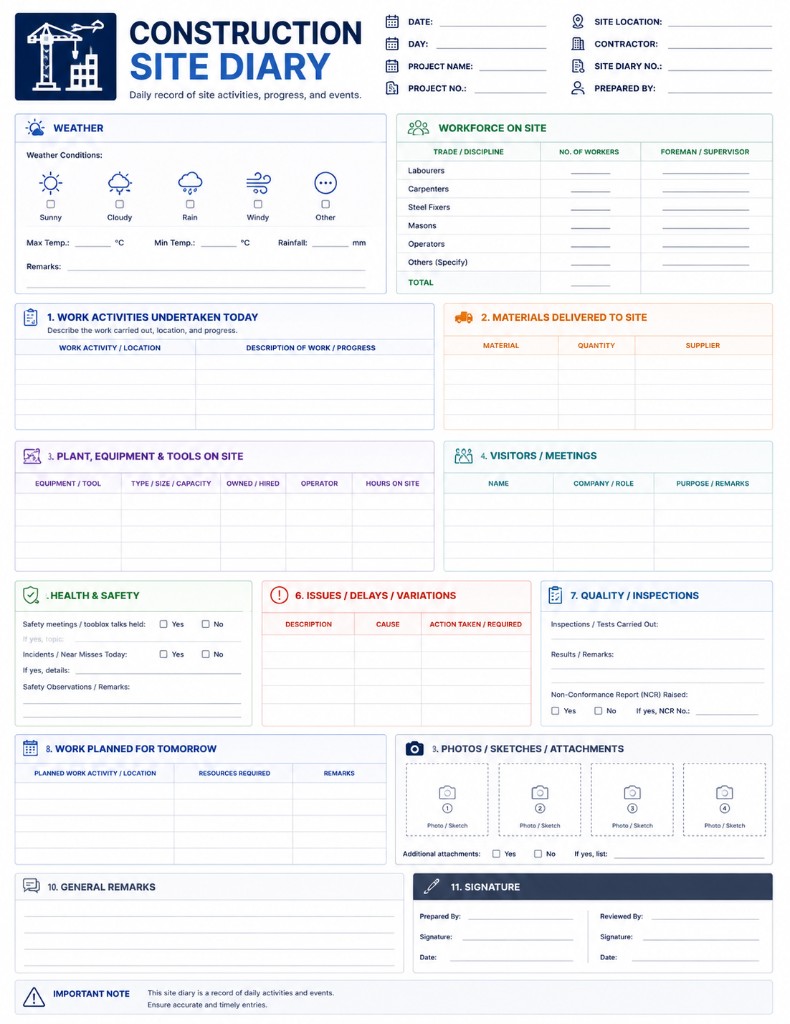
Task: Click the crane and building logo
Action: (x=65, y=57)
